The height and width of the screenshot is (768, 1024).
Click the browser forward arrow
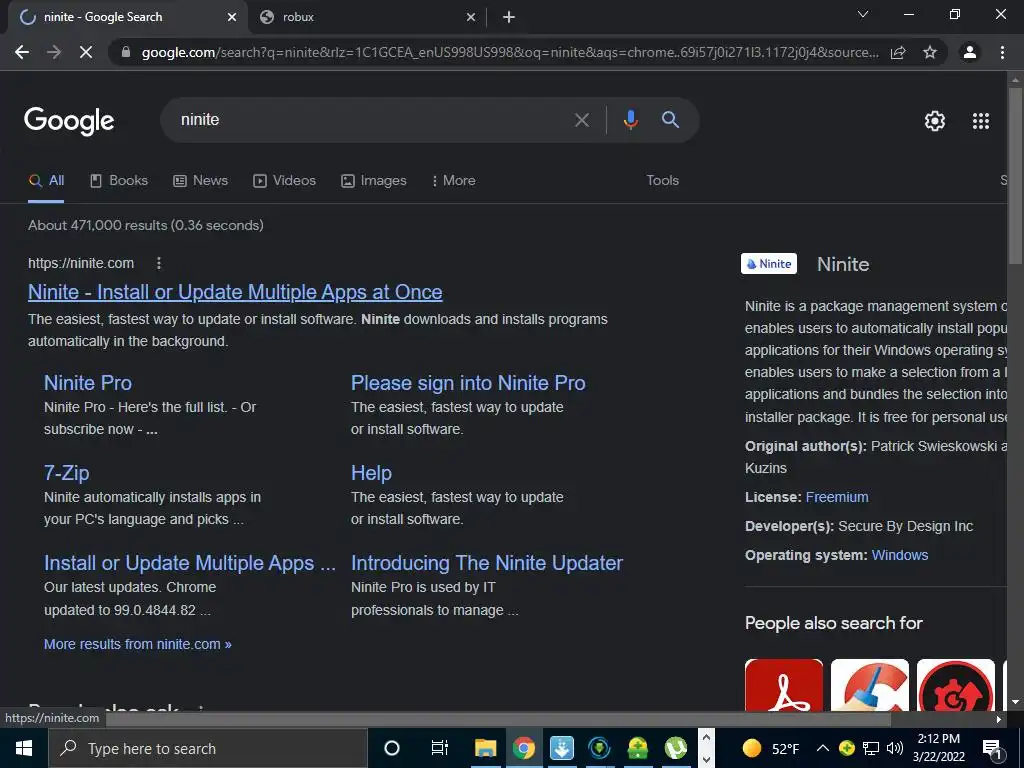54,52
